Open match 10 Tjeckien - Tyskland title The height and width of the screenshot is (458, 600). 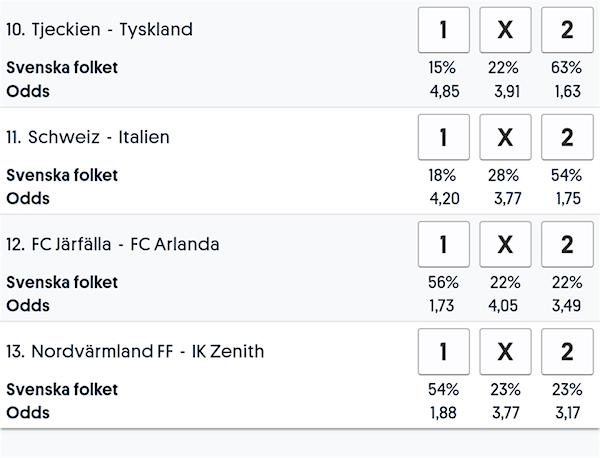pos(99,30)
